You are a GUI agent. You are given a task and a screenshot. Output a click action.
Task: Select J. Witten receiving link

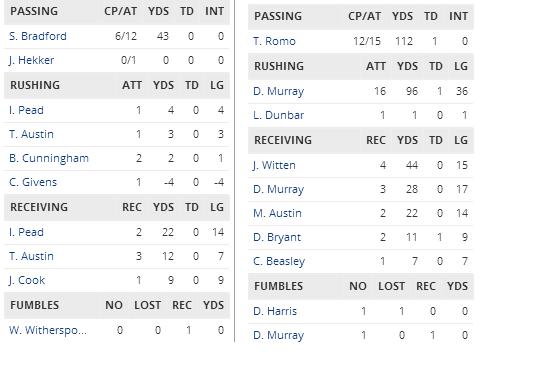[274, 165]
